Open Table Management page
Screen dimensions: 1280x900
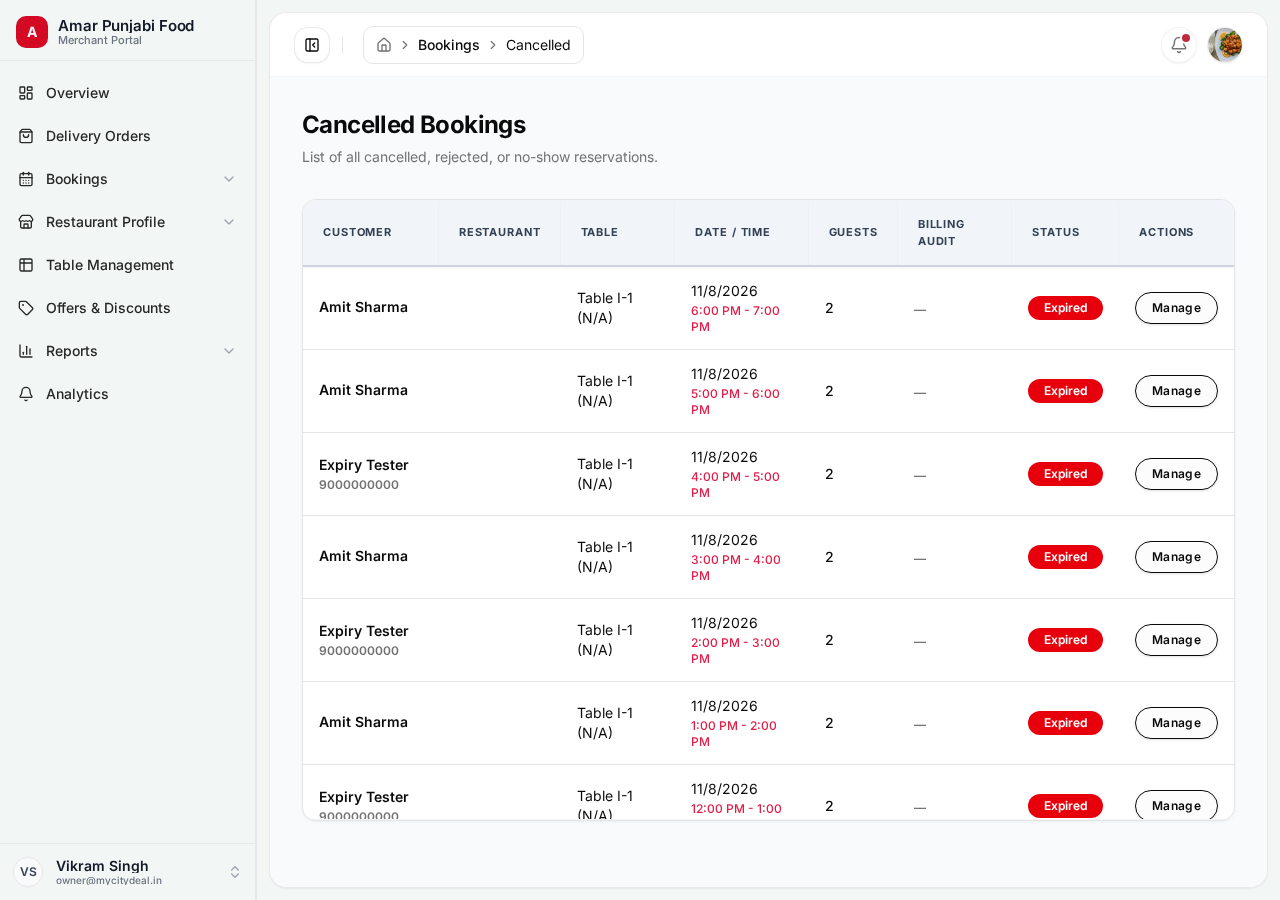[x=128, y=265]
